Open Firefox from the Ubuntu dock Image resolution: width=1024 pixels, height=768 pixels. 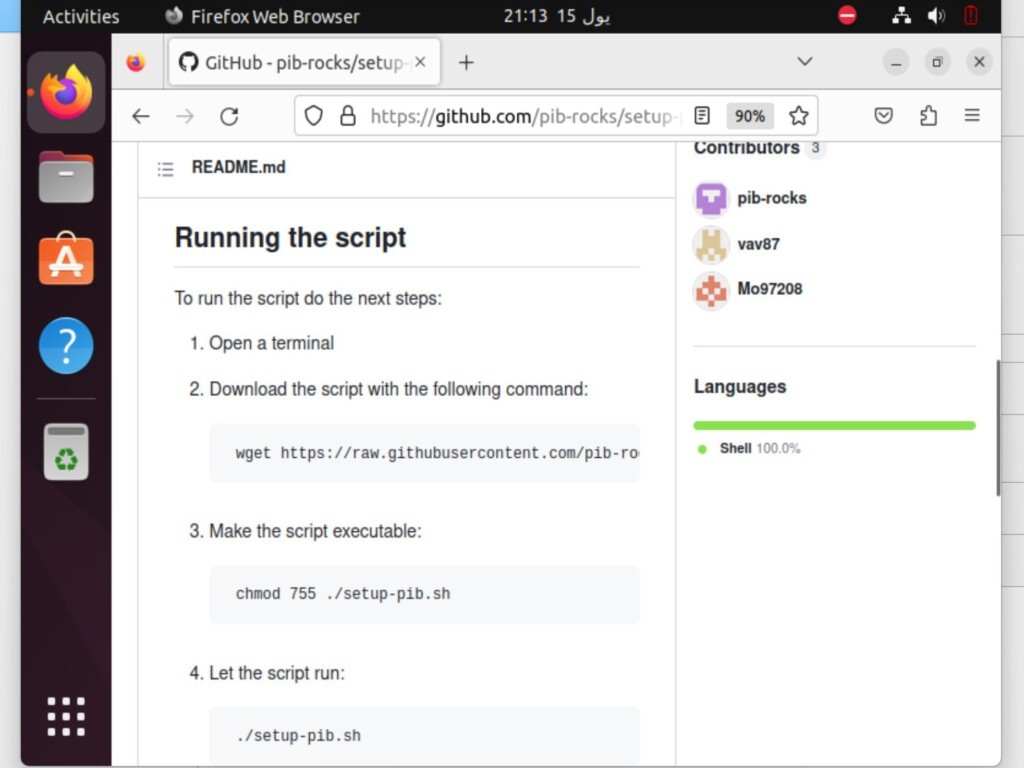pyautogui.click(x=66, y=93)
